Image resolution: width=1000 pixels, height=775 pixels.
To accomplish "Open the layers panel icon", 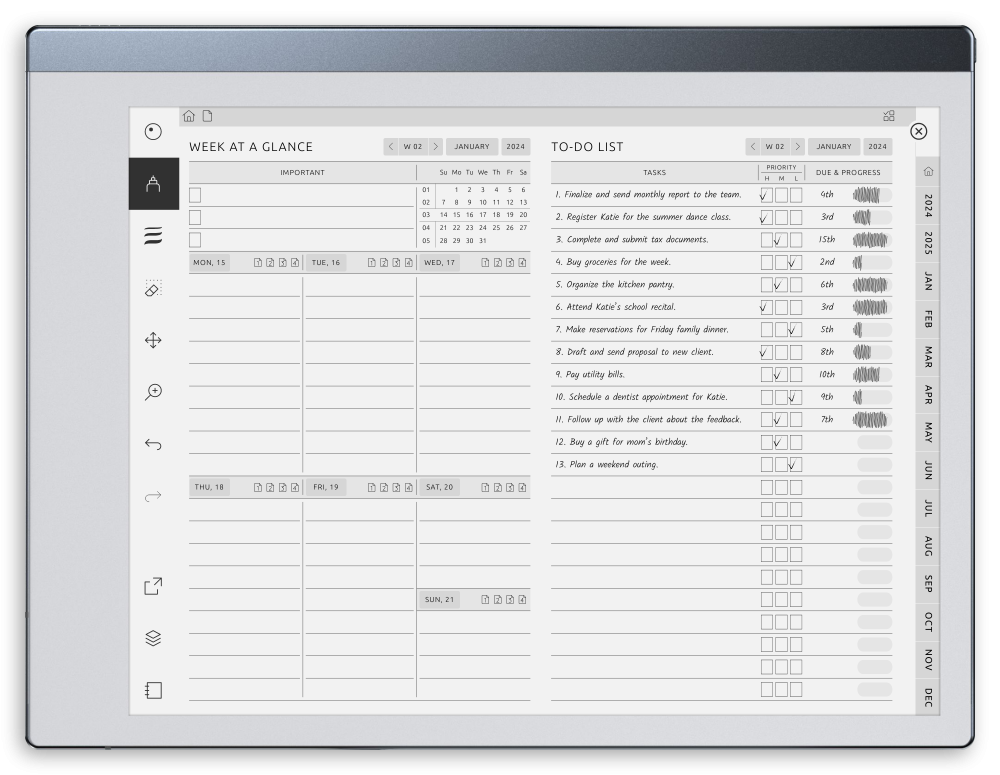I will (152, 638).
